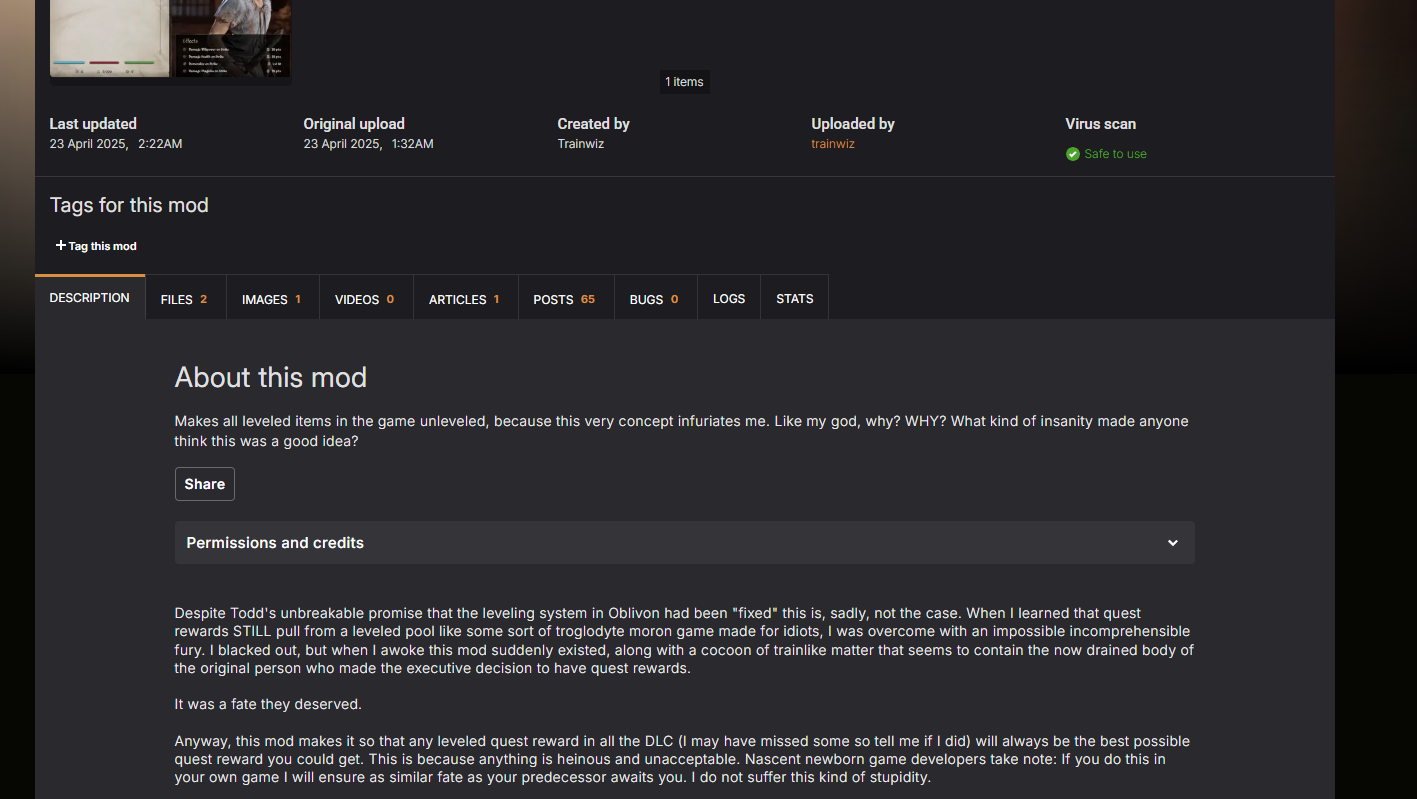The image size is (1417, 799).
Task: View the Posts tab
Action: click(565, 299)
